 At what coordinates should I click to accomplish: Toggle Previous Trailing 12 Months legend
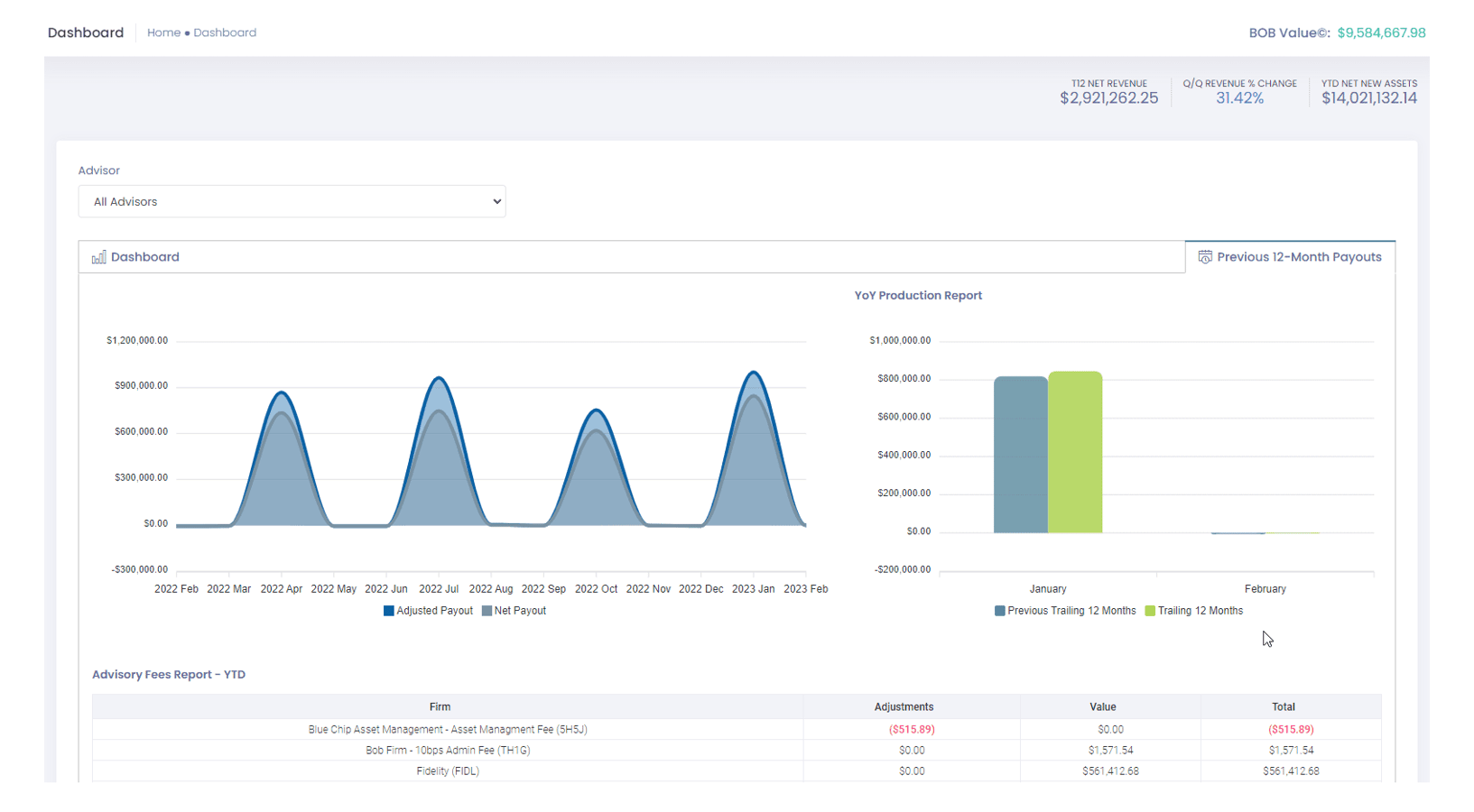tap(1064, 611)
